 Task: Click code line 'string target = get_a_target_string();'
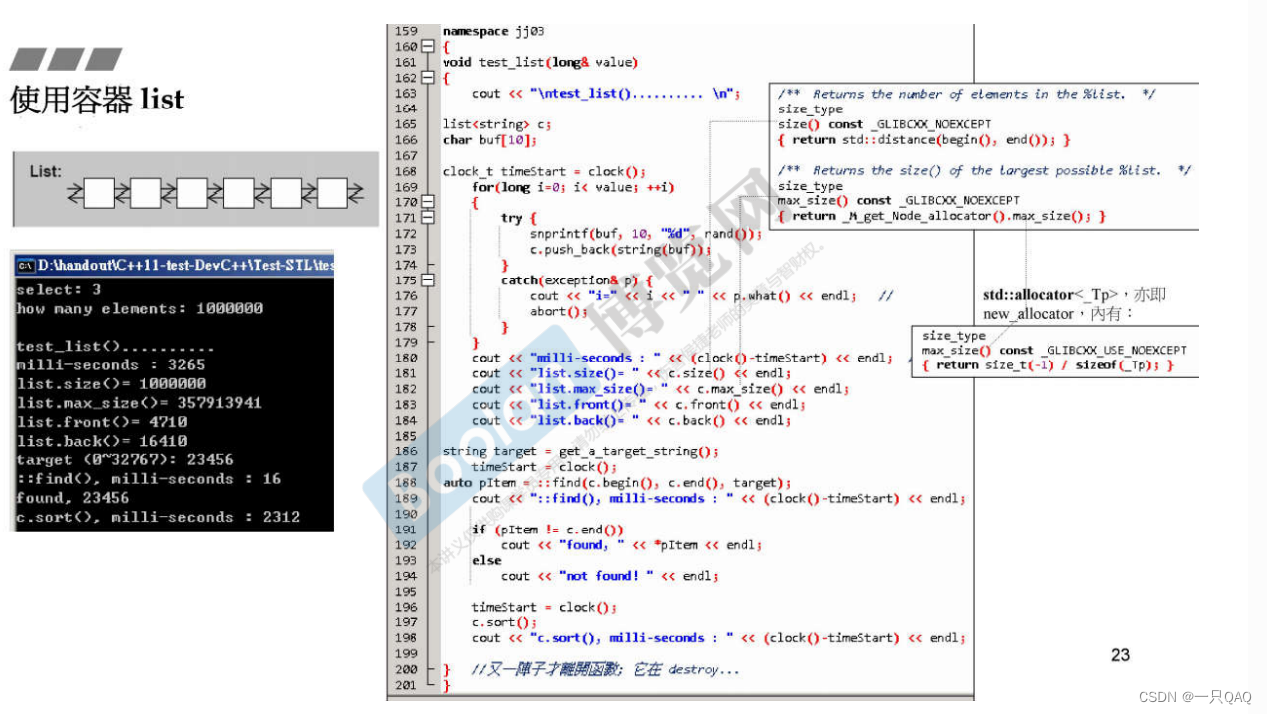pyautogui.click(x=580, y=451)
